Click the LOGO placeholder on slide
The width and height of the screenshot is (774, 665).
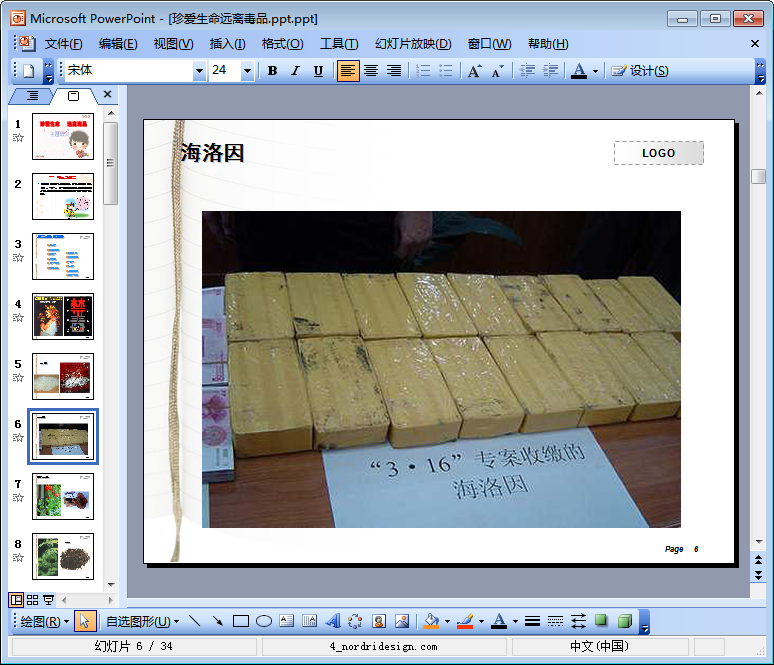point(658,153)
